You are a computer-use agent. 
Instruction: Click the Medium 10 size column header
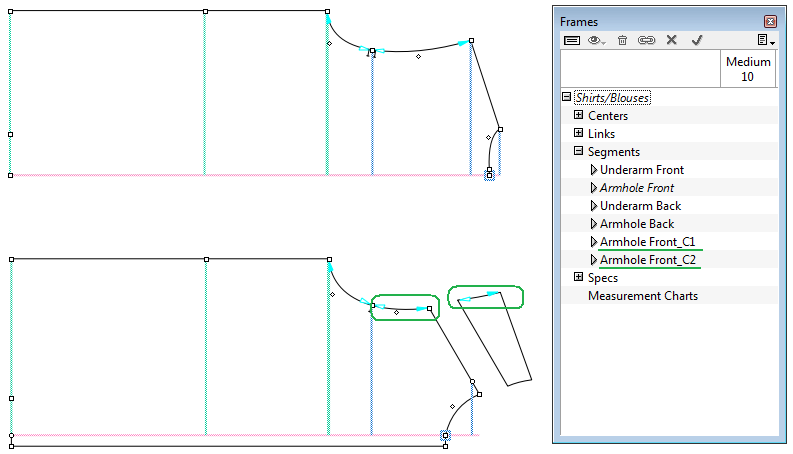748,69
